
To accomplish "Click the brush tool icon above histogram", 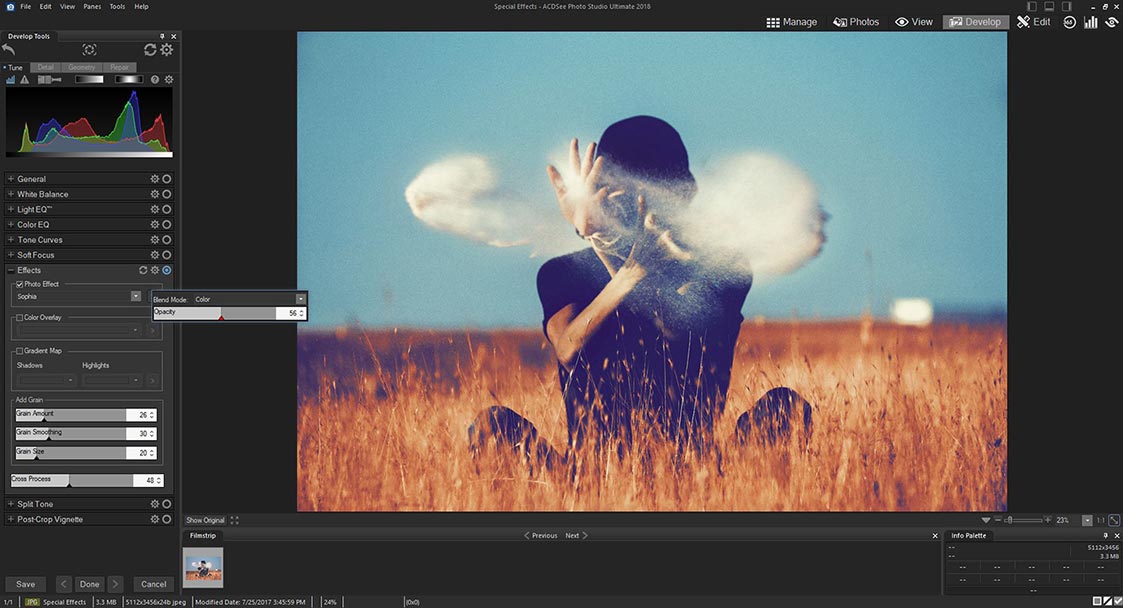I will [x=49, y=79].
